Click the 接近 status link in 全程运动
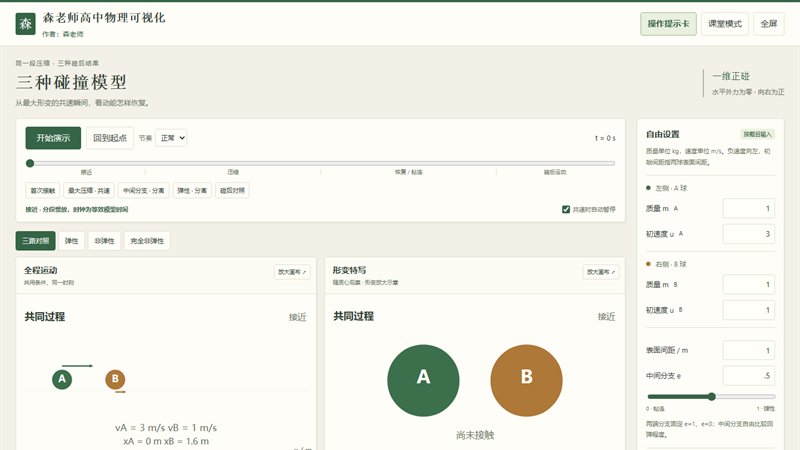 297,317
